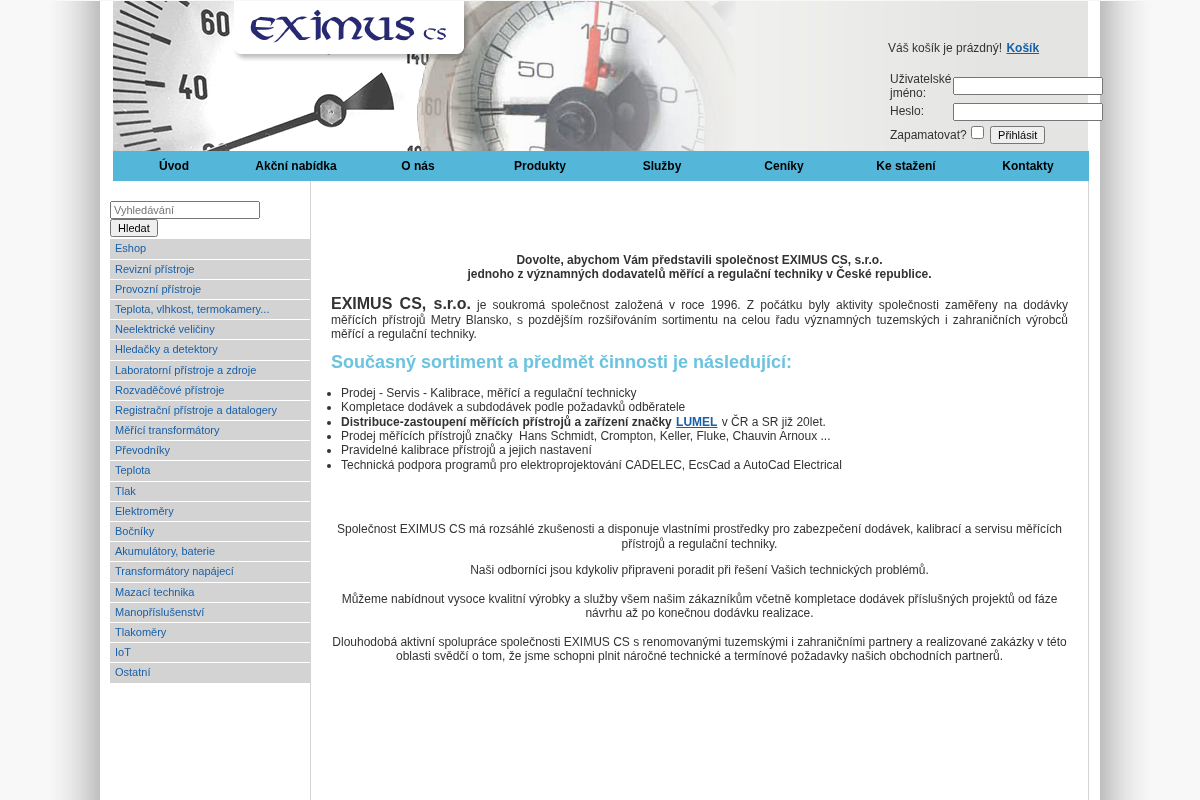Click bullet 'Technická podpora programů pro elektroprojektování'

point(591,465)
